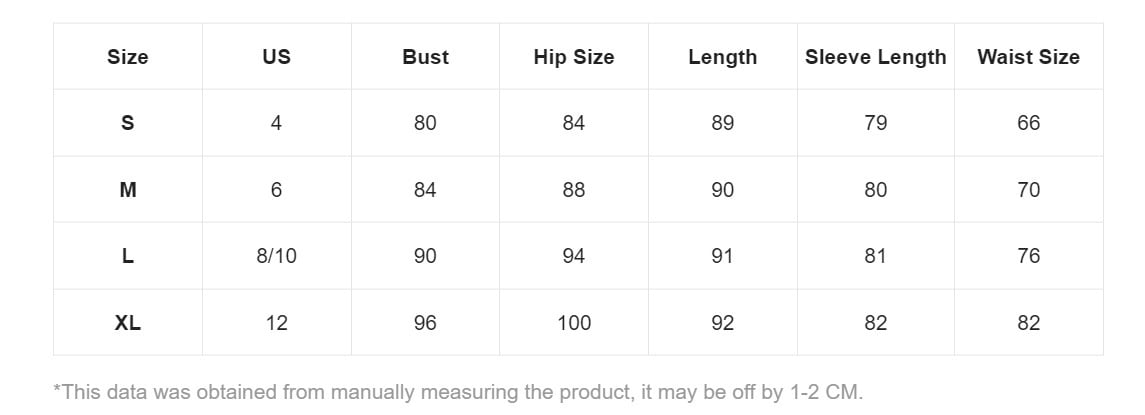The image size is (1145, 415).
Task: Click the Waist Size column header
Action: pos(1028,57)
